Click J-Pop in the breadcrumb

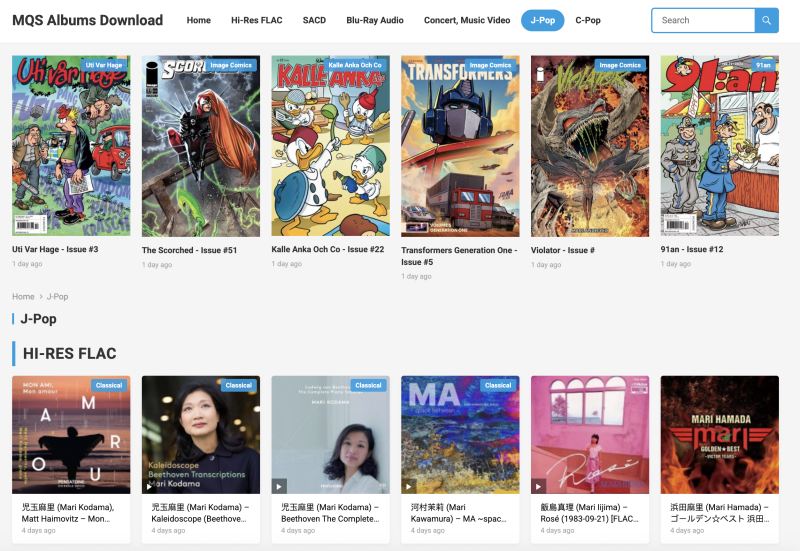click(57, 296)
